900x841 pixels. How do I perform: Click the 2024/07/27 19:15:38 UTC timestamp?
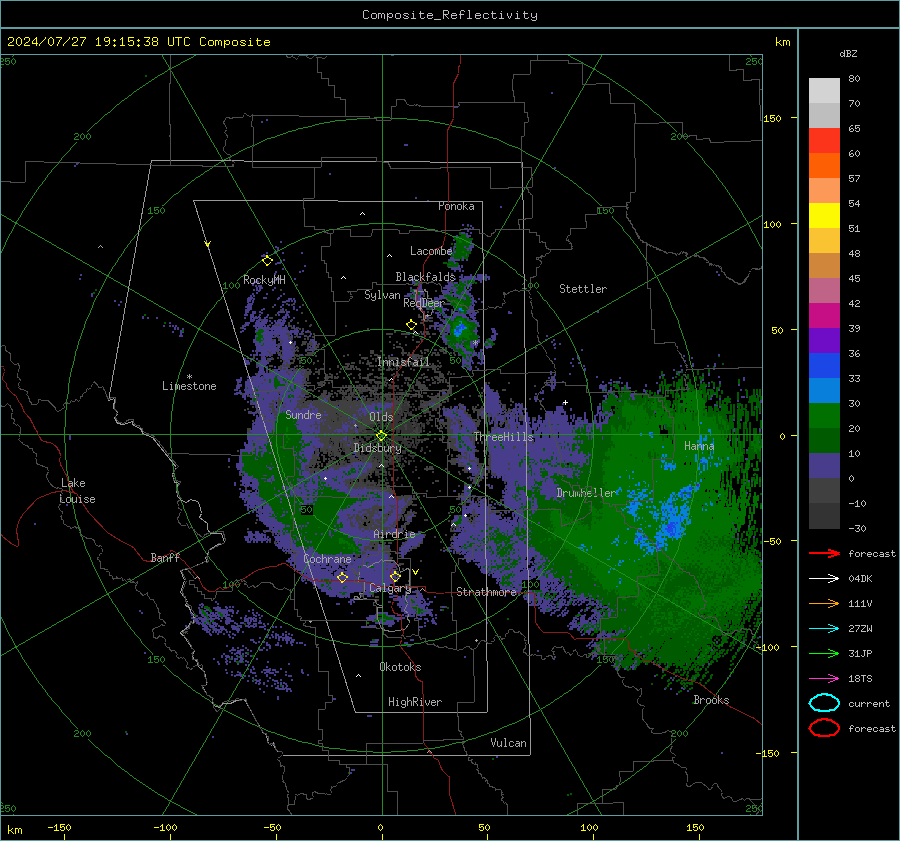pos(99,42)
